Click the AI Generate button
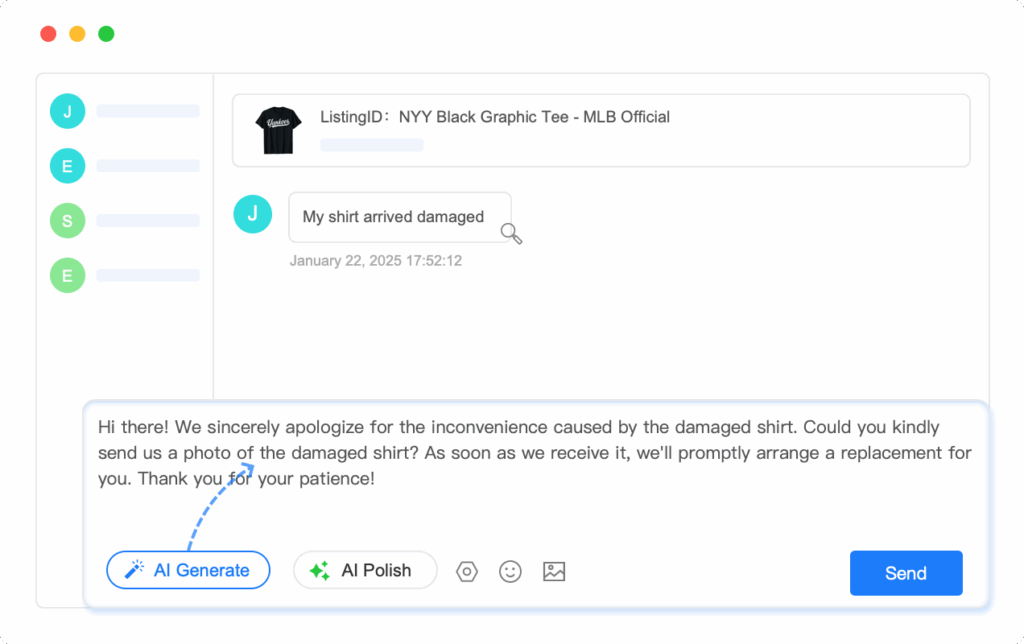This screenshot has width=1024, height=644. (188, 569)
